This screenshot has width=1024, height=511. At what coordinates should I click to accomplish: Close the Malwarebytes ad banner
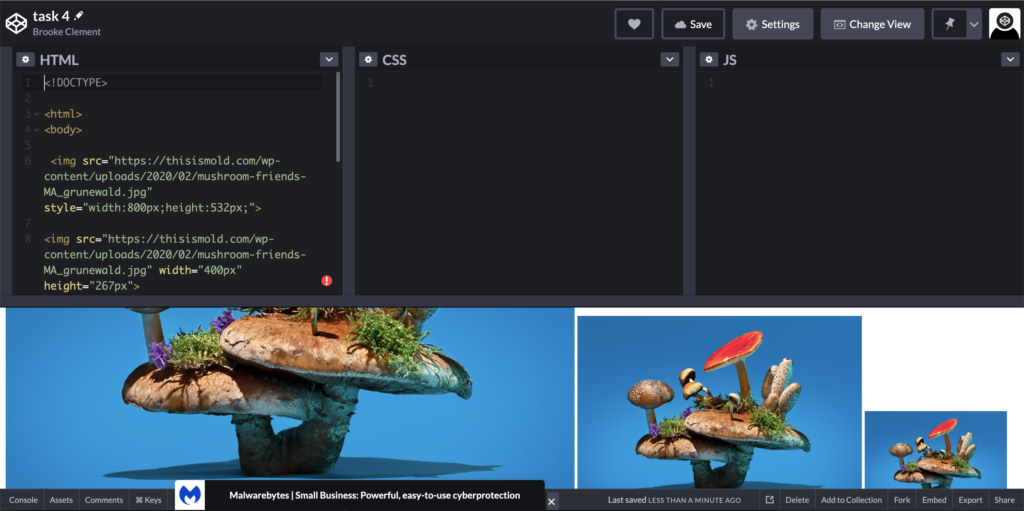551,501
